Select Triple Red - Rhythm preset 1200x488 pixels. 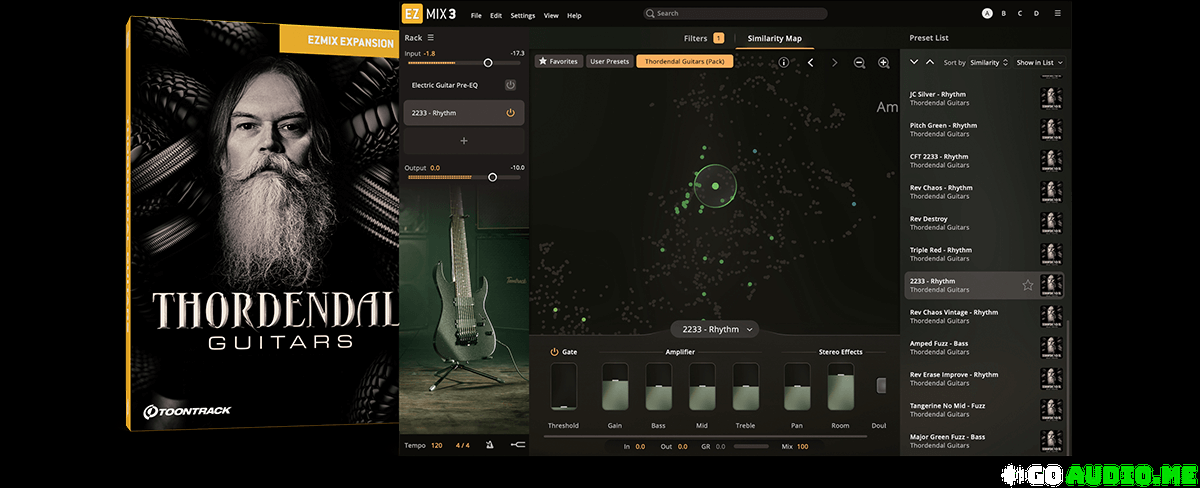click(x=985, y=254)
